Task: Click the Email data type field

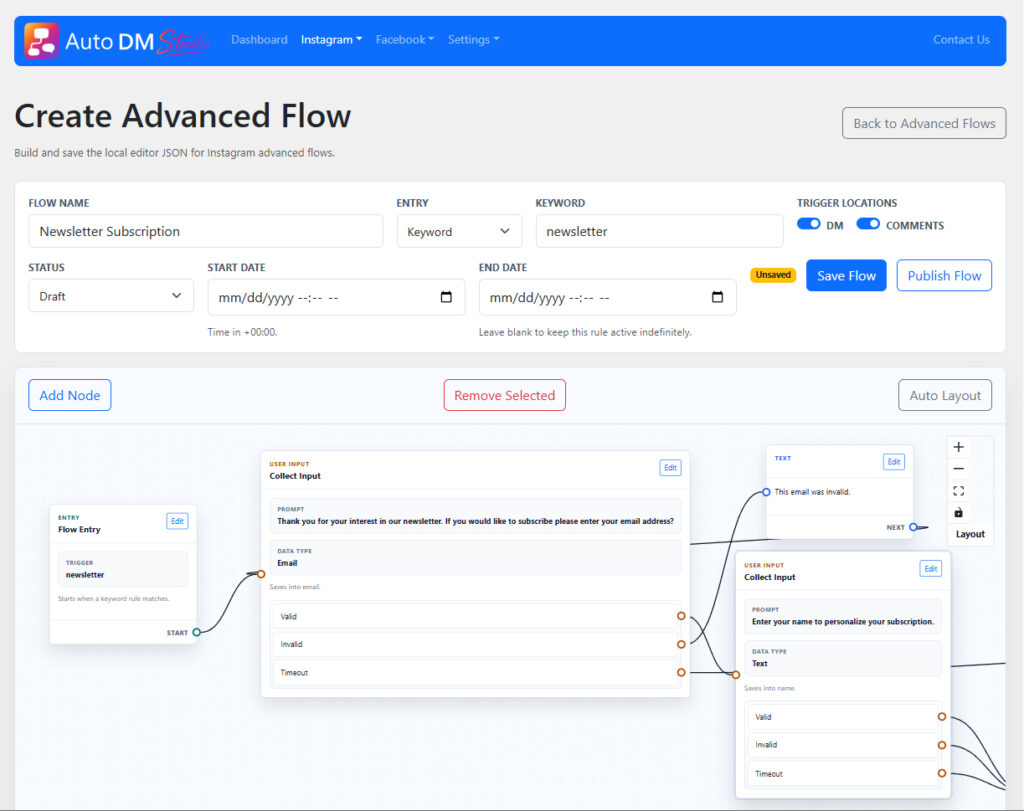Action: point(475,557)
